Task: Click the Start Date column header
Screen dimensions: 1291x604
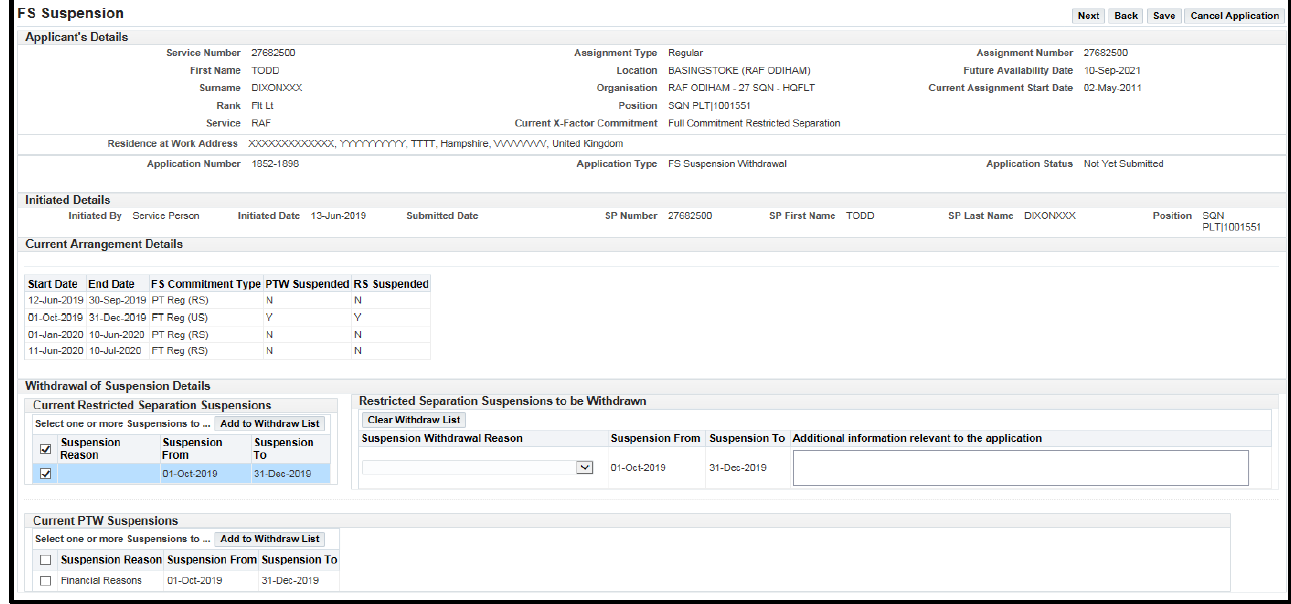Action: pyautogui.click(x=53, y=284)
